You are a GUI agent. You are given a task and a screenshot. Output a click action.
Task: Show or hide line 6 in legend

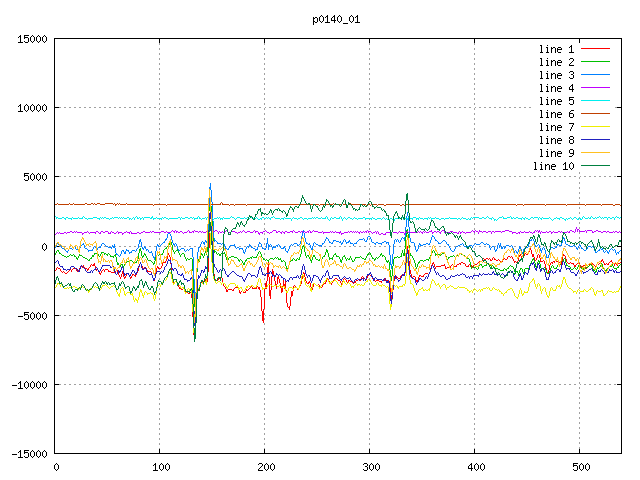point(556,114)
